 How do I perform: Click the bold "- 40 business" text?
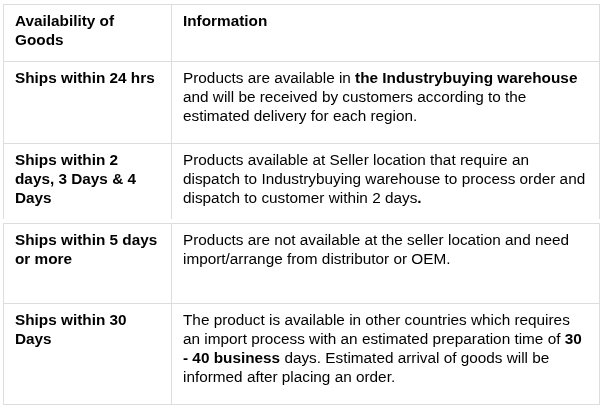[232, 358]
